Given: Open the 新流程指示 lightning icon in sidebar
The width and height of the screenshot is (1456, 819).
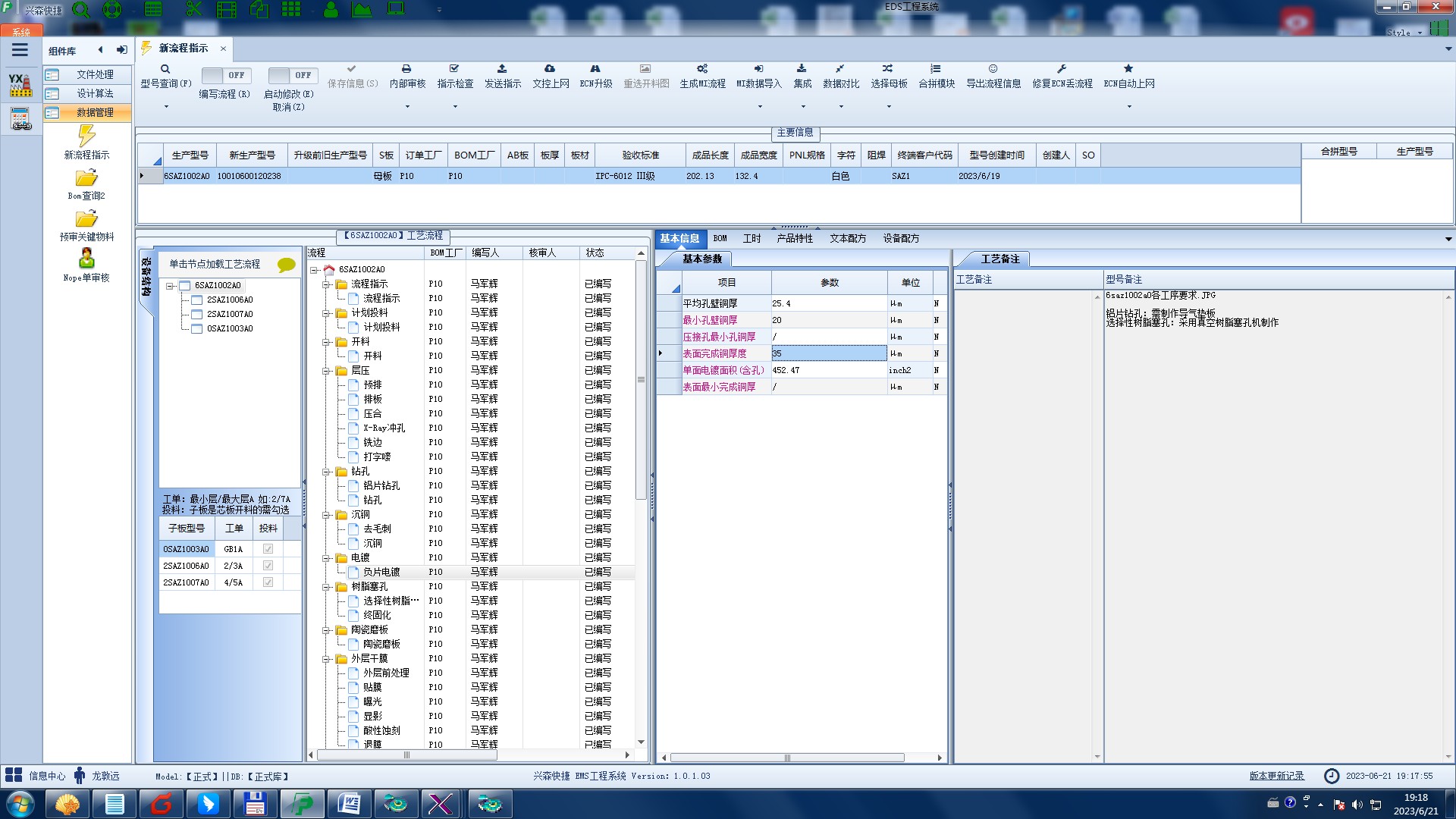Looking at the screenshot, I should pyautogui.click(x=86, y=136).
